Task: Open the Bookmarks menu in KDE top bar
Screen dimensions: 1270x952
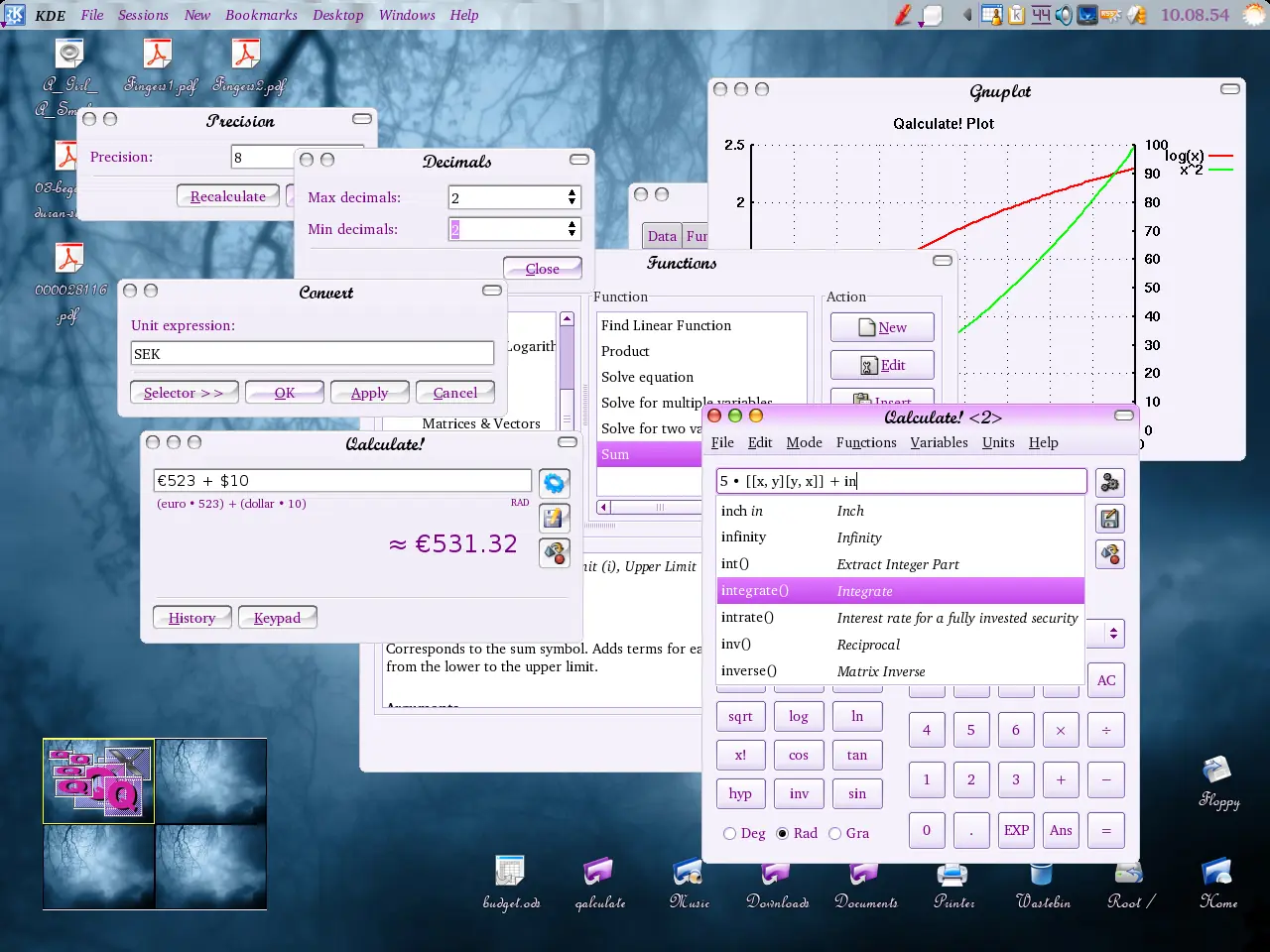Action: click(261, 15)
